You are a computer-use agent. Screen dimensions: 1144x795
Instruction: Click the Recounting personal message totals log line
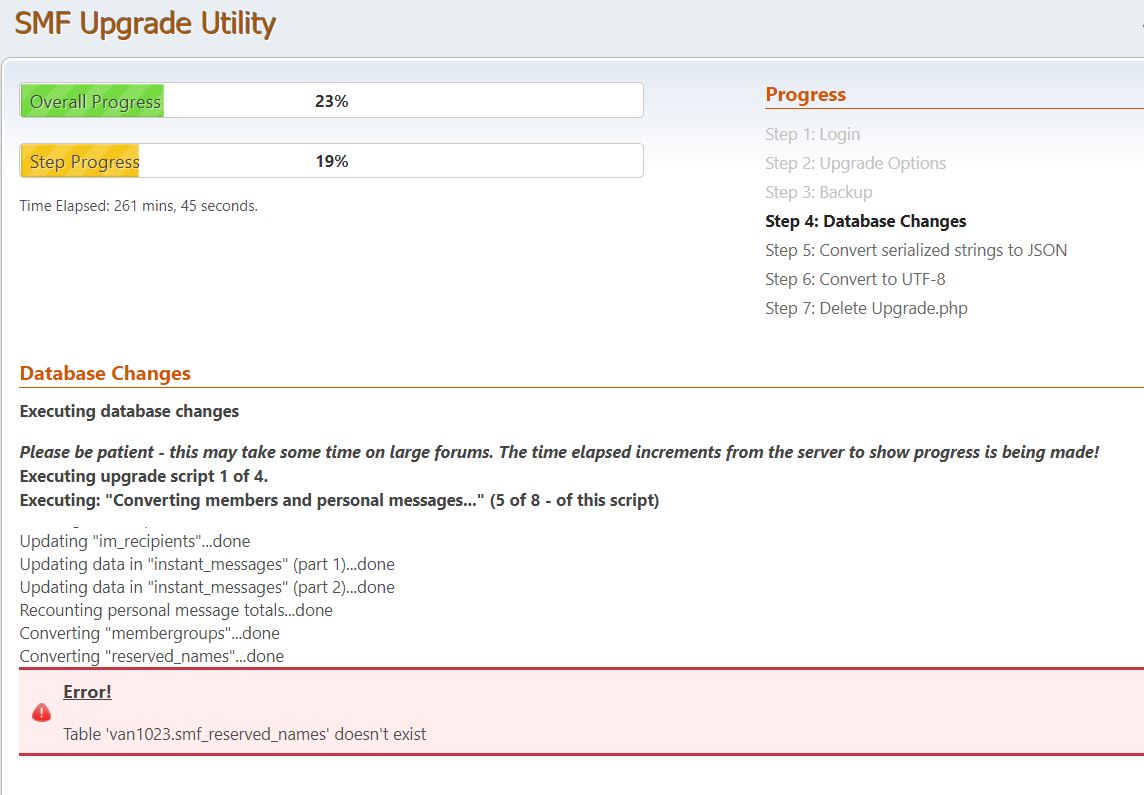[x=176, y=610]
